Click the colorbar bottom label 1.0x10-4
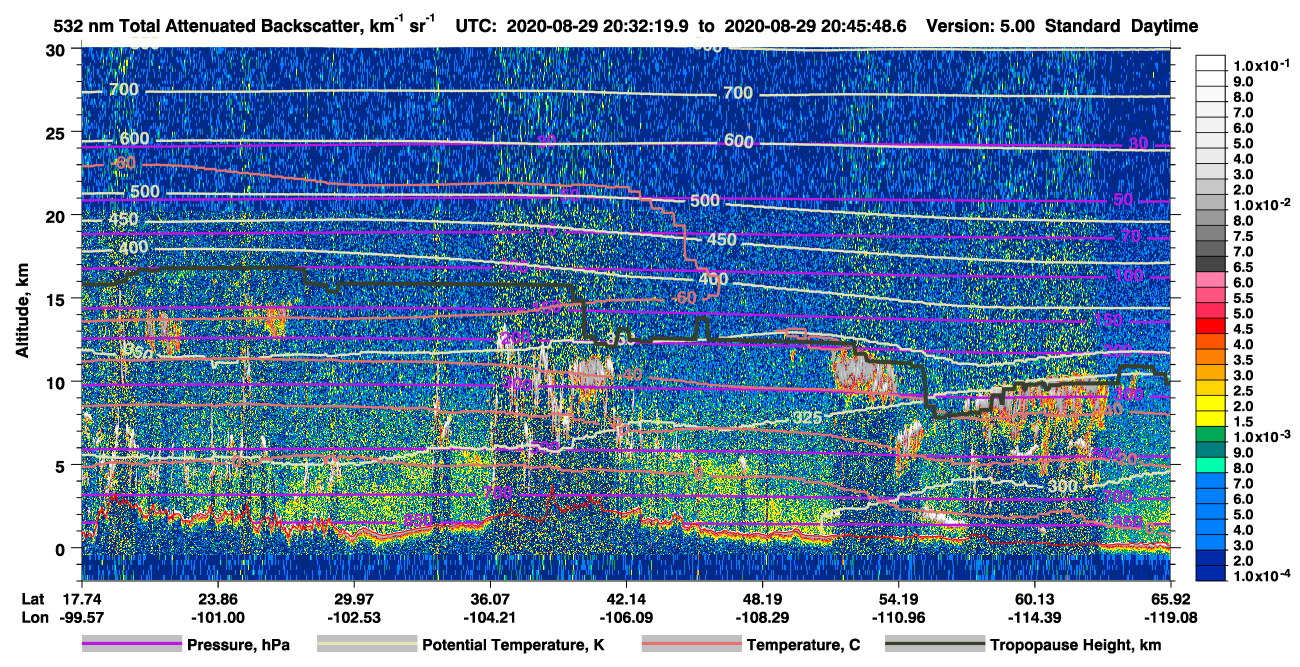Viewport: 1300px width, 667px height. [1263, 577]
